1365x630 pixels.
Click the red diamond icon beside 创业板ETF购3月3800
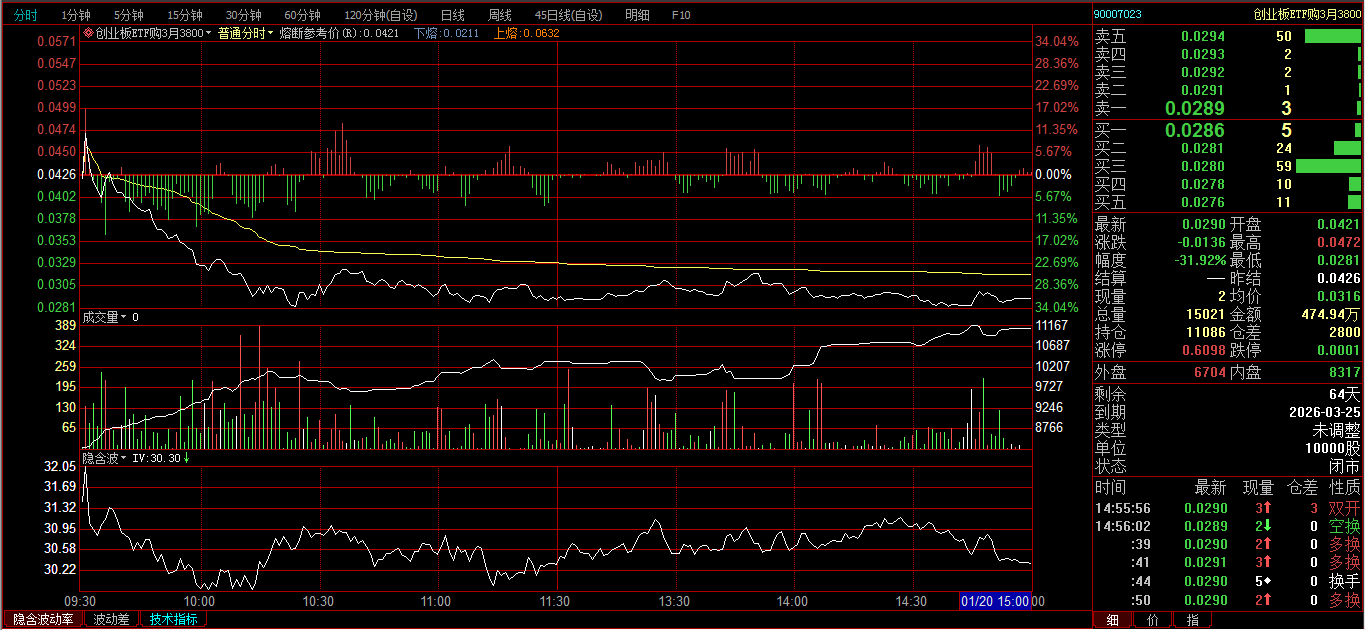[88, 33]
